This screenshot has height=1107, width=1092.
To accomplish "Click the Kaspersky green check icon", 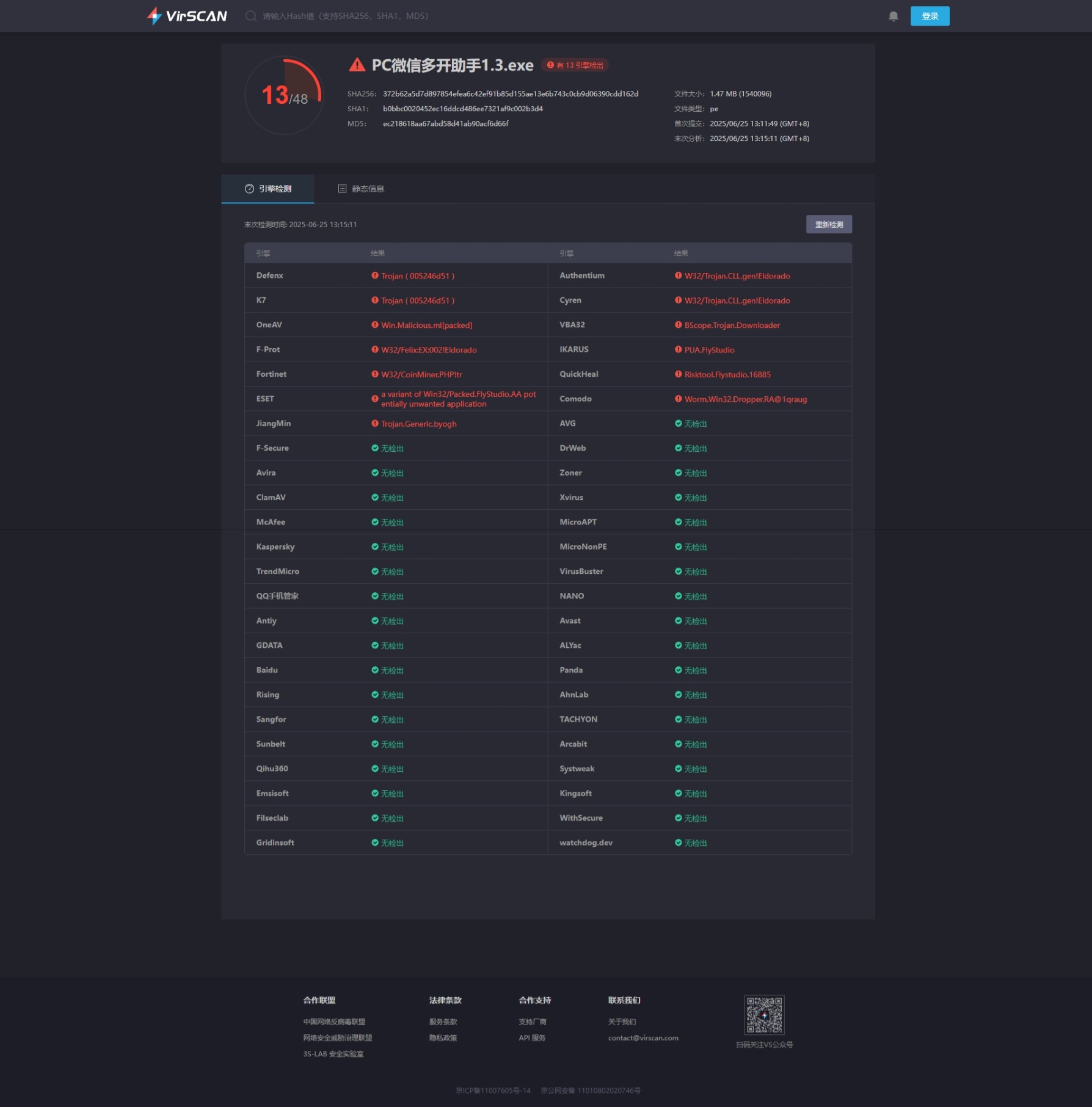I will coord(375,546).
